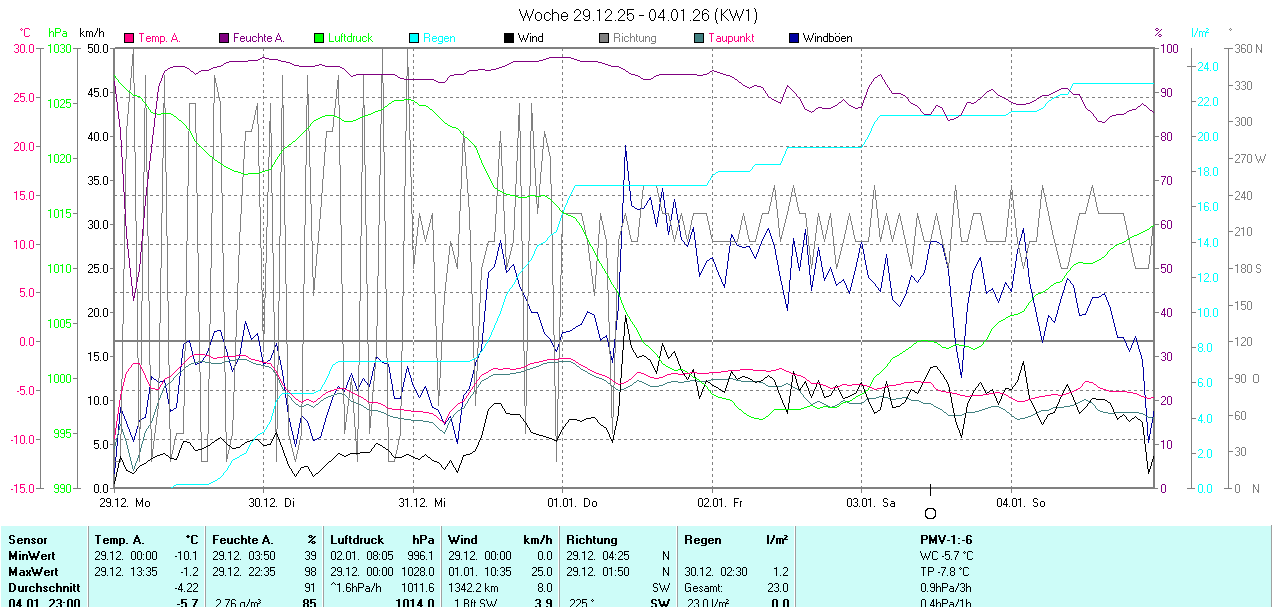
Task: Click the cyan Regen legend square
Action: [x=414, y=38]
